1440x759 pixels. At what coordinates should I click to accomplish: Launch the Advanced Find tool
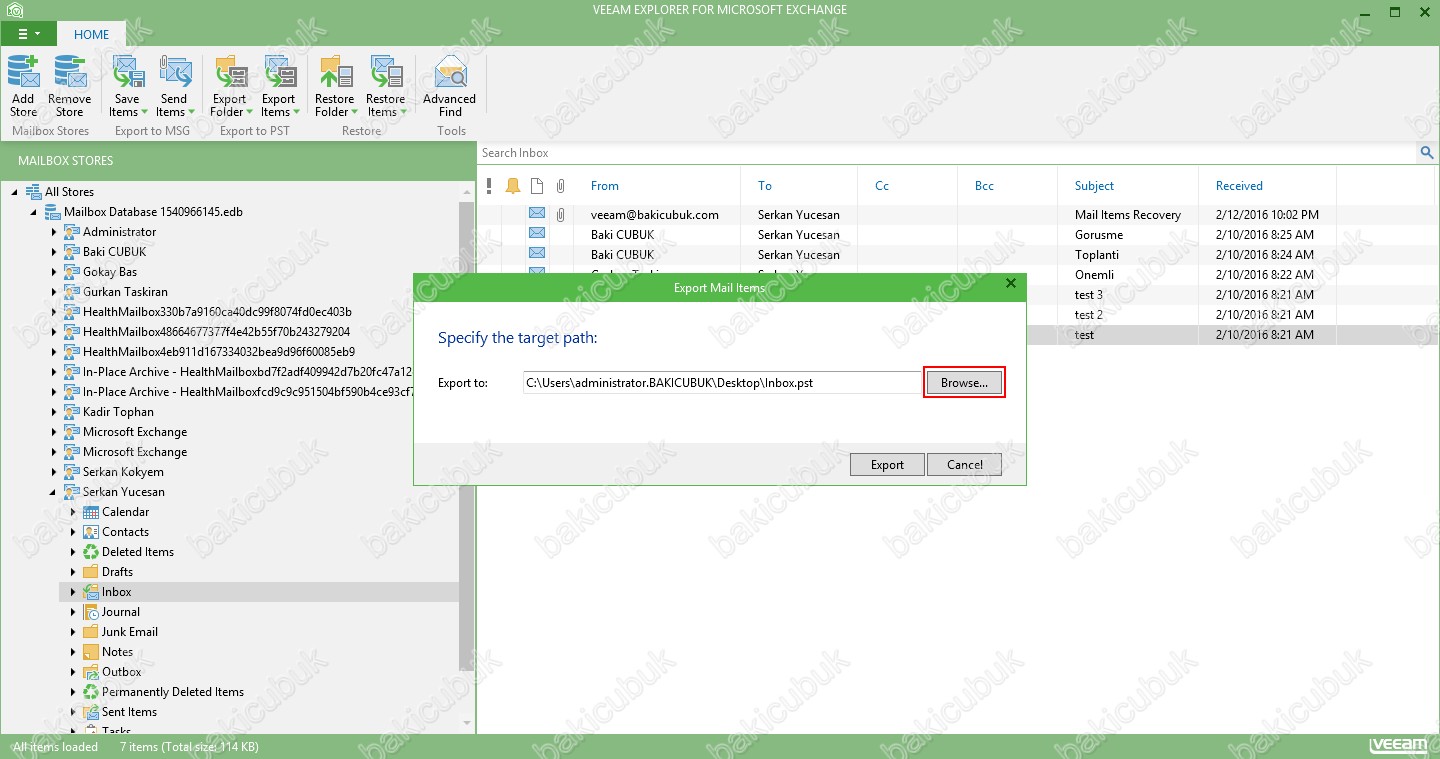pos(450,87)
